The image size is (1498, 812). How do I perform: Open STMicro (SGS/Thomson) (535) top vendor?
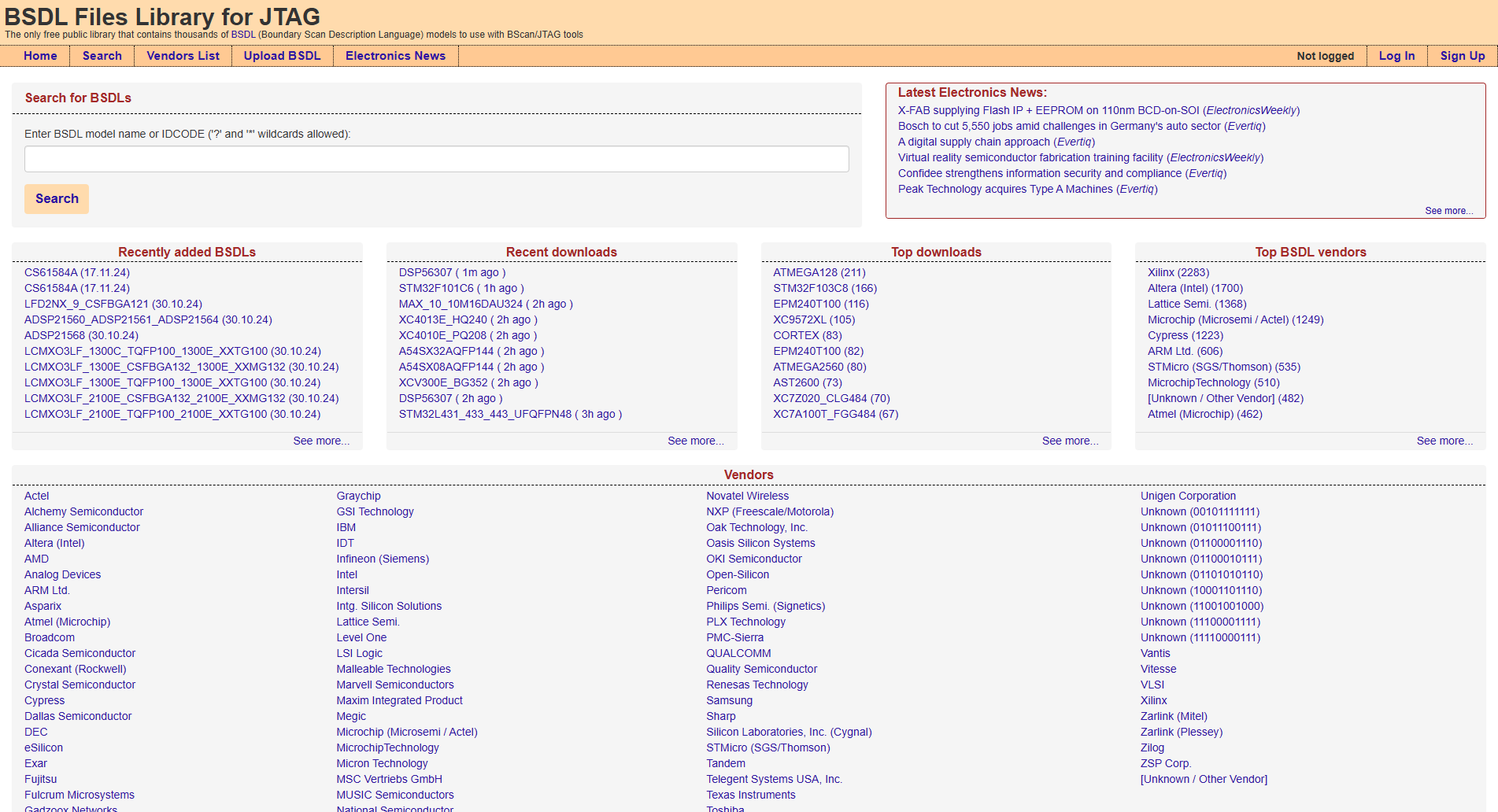(x=1224, y=367)
